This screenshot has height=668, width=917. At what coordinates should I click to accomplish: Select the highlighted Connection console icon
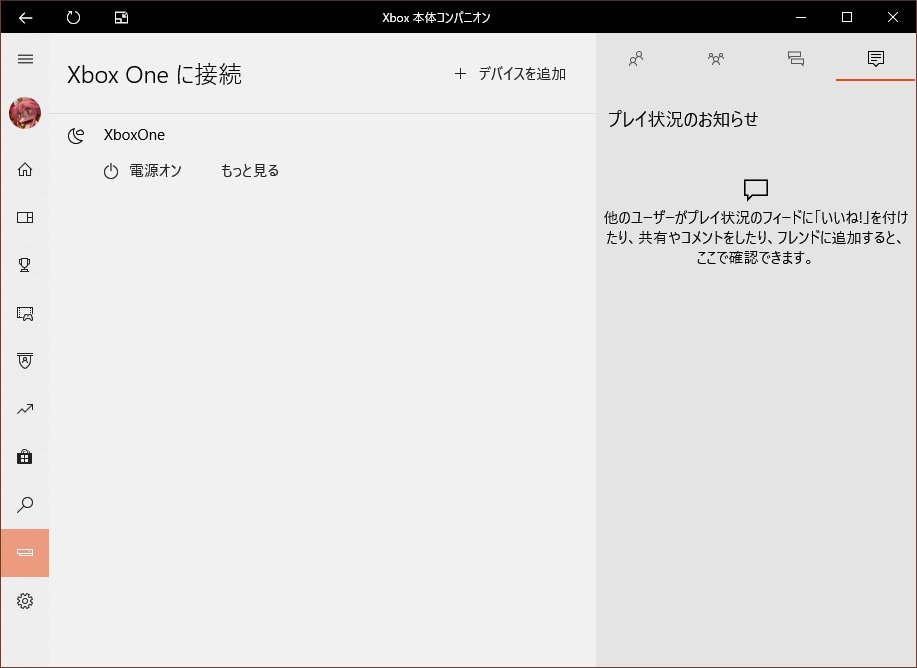click(x=25, y=553)
